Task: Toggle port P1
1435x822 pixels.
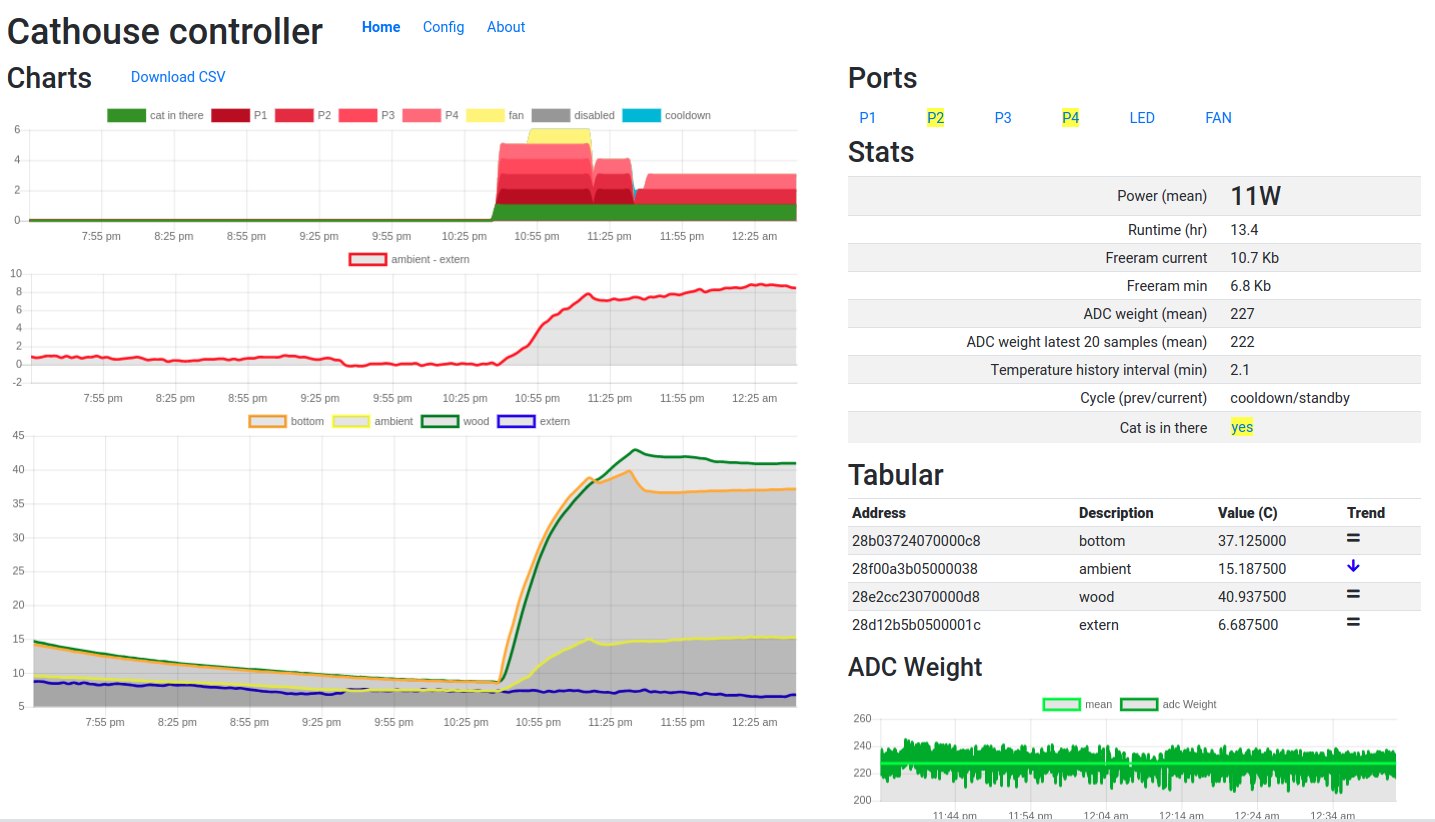Action: tap(867, 118)
